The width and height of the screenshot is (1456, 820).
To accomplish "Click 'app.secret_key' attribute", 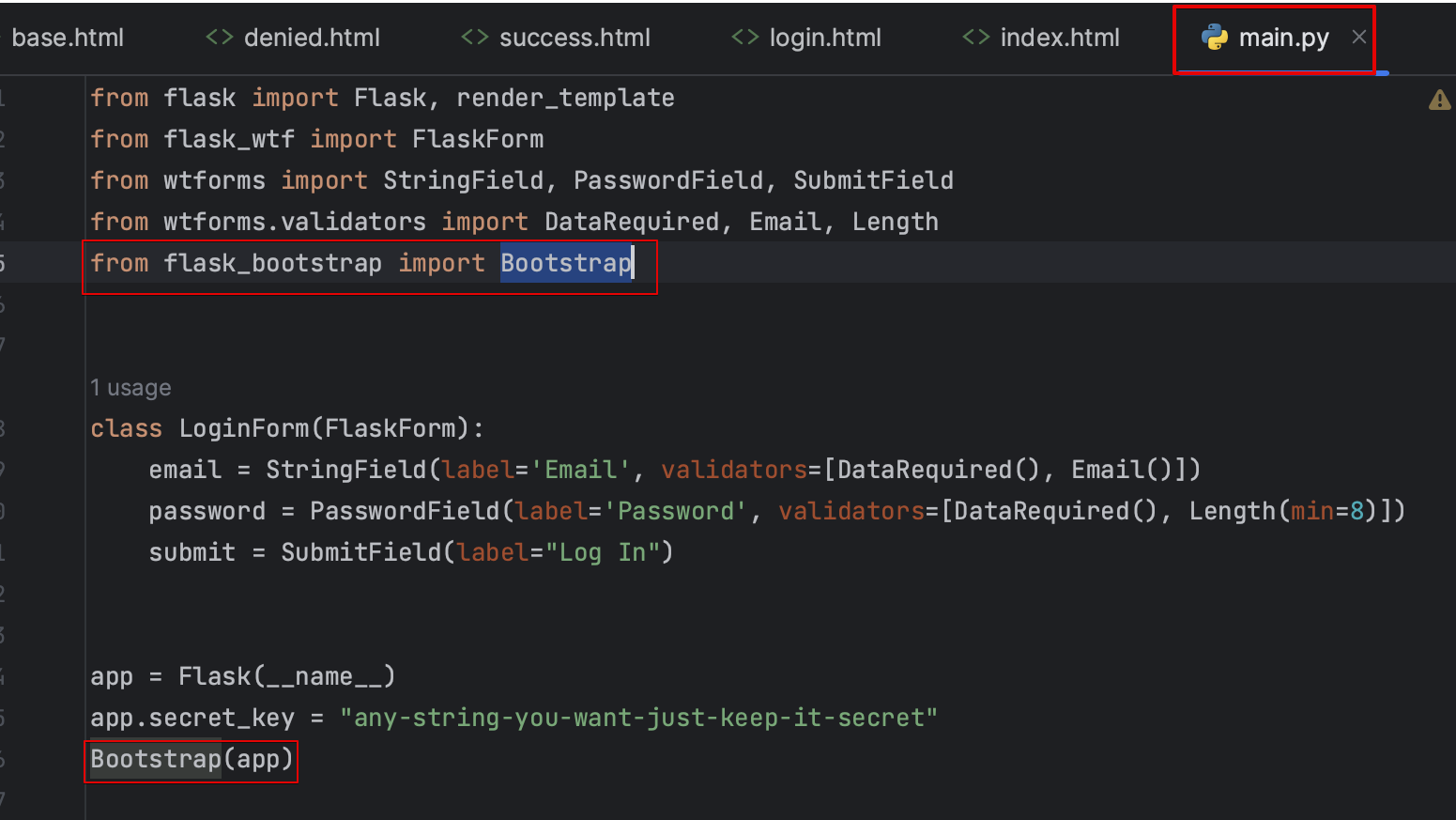I will pos(192,718).
